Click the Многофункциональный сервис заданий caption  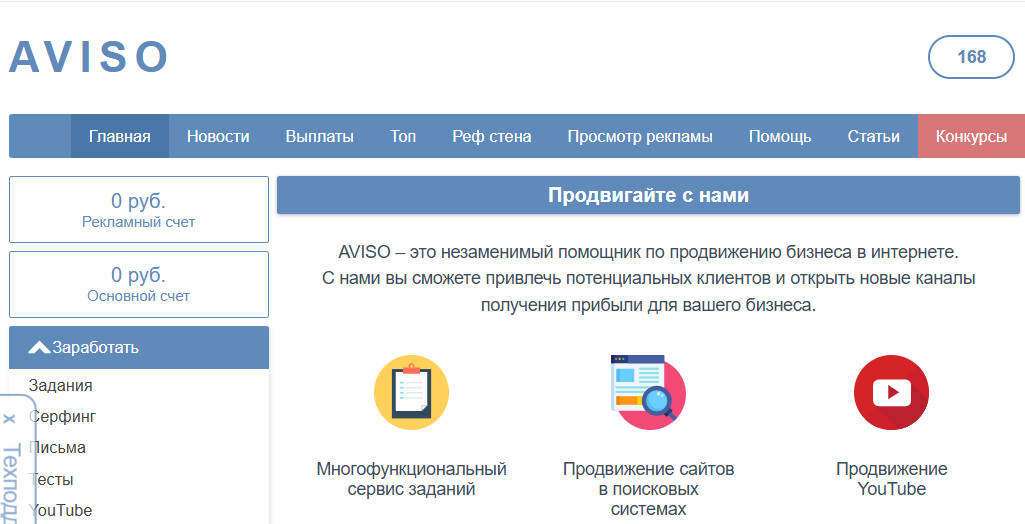411,479
